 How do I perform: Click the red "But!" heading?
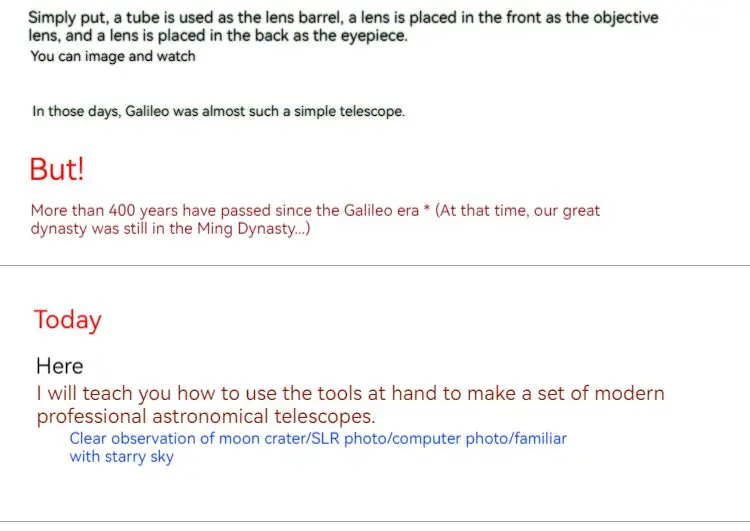[56, 169]
